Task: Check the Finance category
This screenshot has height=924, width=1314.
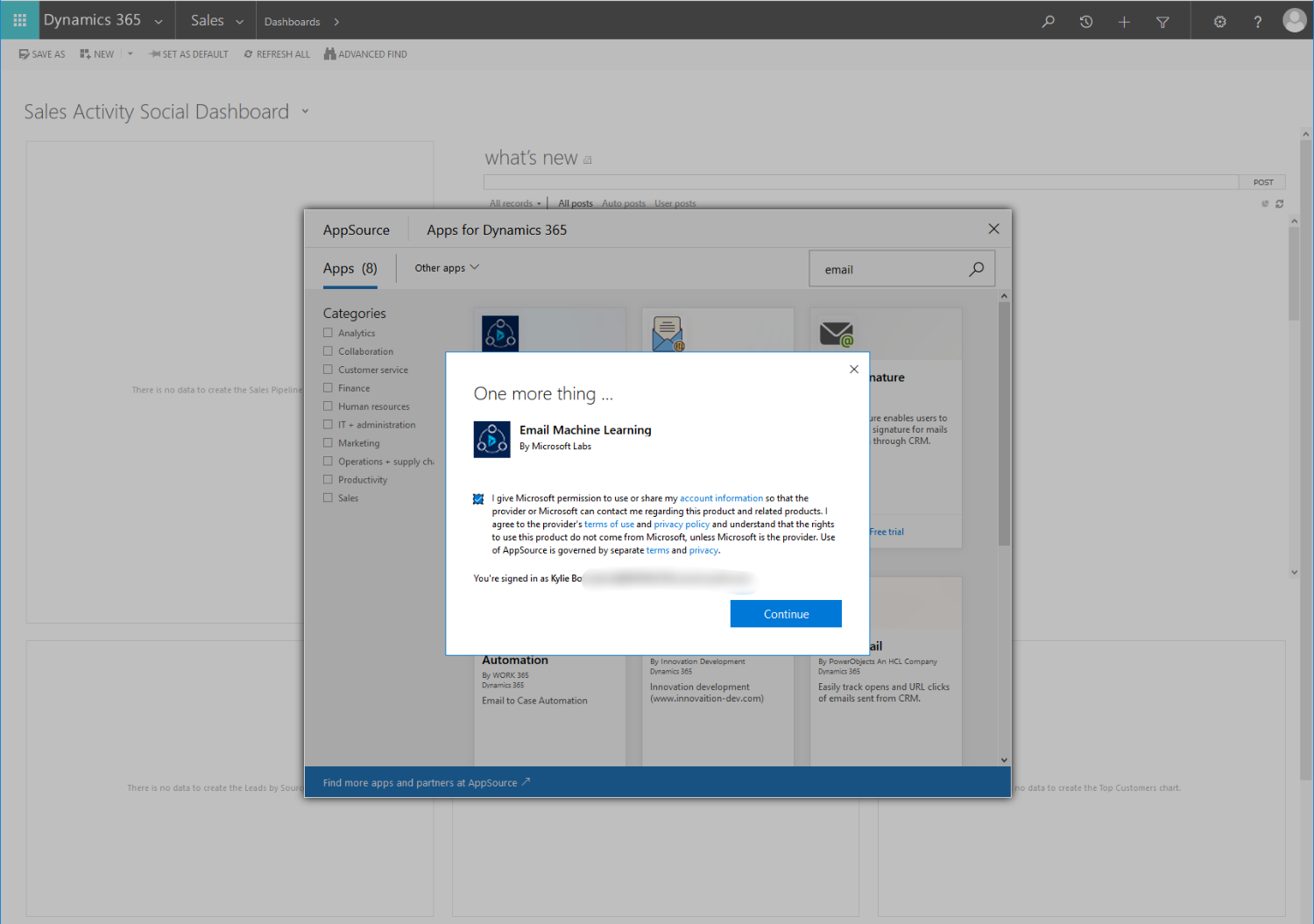Action: pyautogui.click(x=328, y=388)
